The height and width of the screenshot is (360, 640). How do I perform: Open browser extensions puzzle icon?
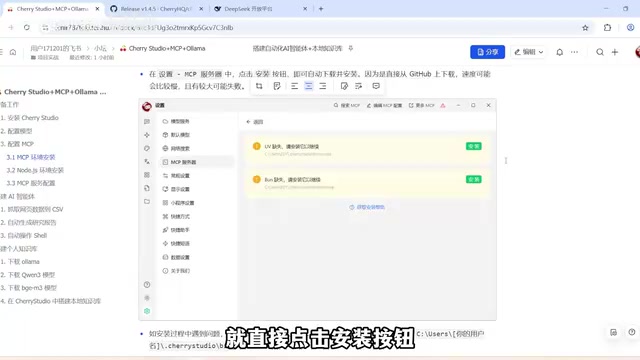[x=607, y=28]
